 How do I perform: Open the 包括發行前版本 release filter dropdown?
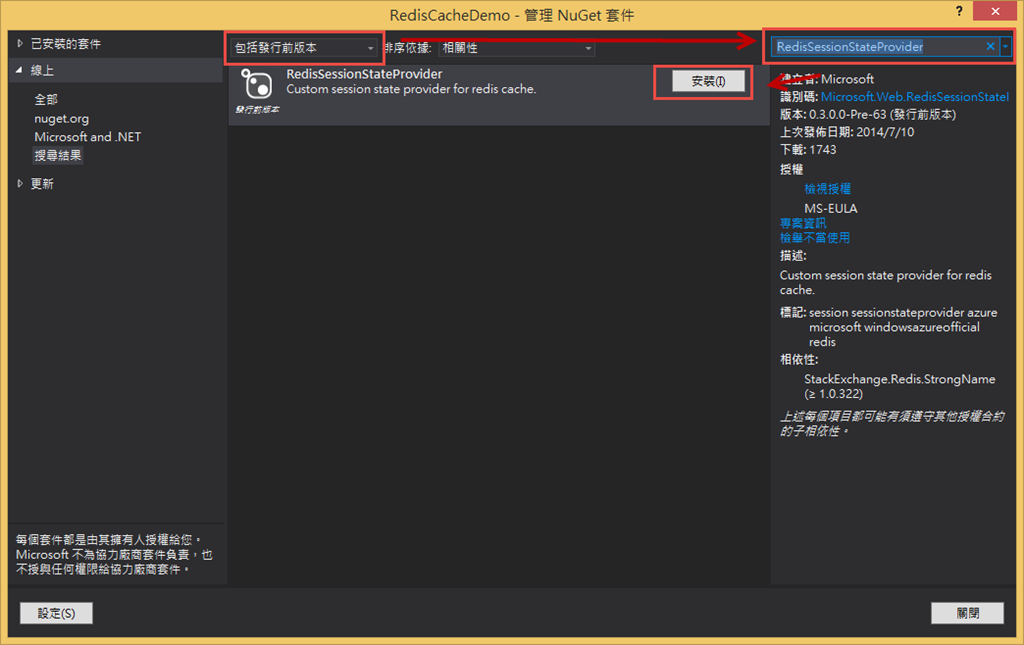click(x=304, y=48)
